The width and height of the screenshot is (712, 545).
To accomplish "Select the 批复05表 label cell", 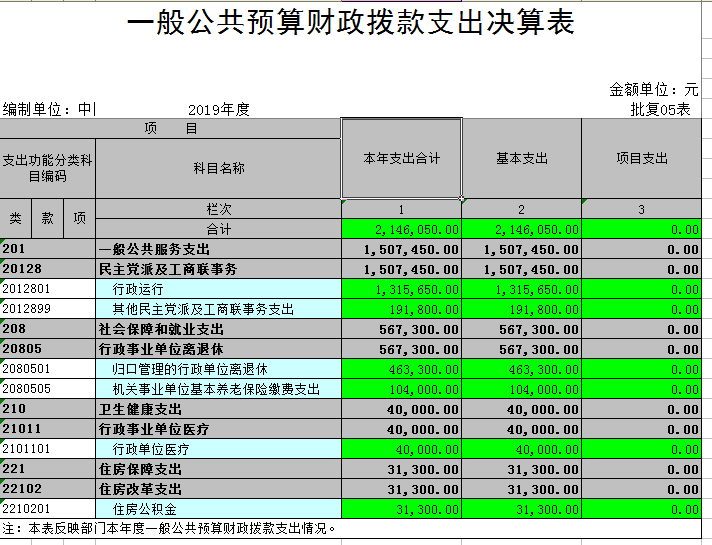I will tap(660, 110).
